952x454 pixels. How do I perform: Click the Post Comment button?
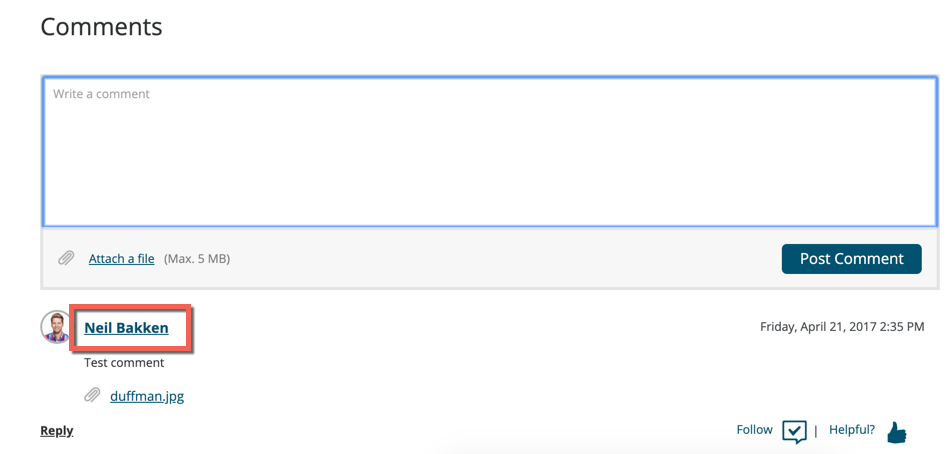click(851, 259)
